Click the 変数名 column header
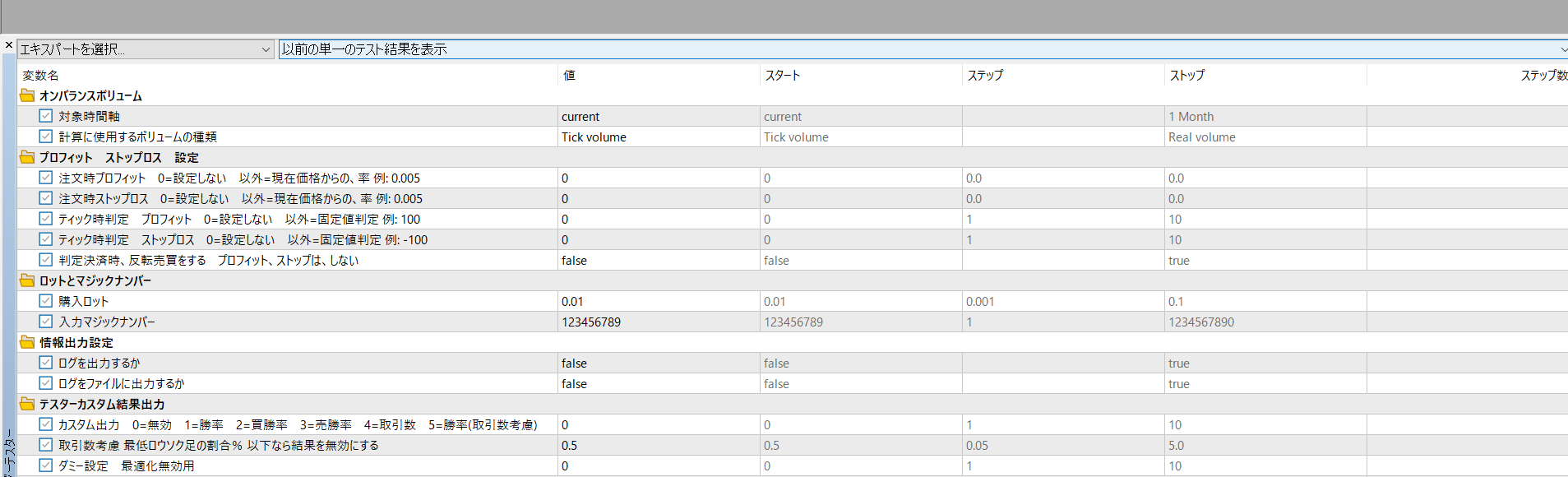Viewport: 1568px width, 477px height. [x=288, y=75]
